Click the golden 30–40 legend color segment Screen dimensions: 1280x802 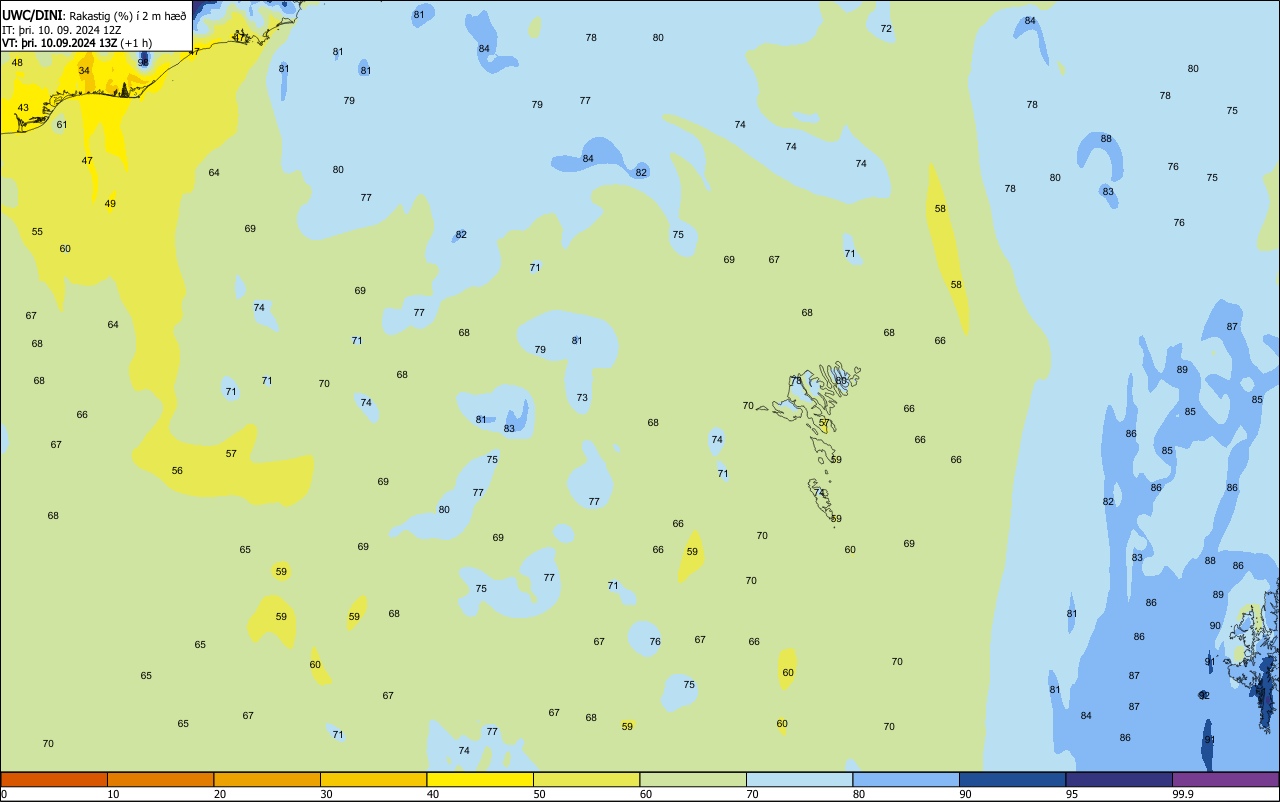click(373, 779)
